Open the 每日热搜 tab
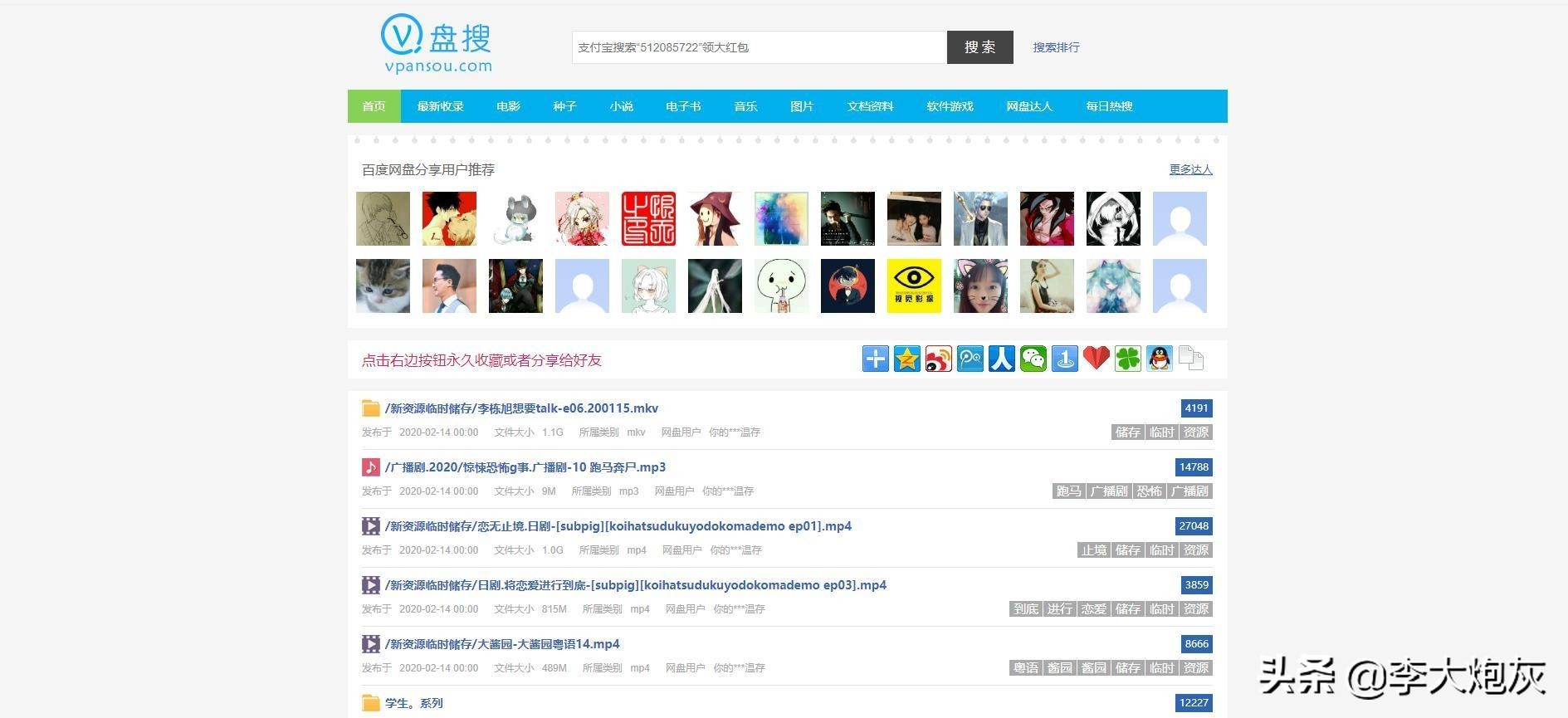 1109,106
